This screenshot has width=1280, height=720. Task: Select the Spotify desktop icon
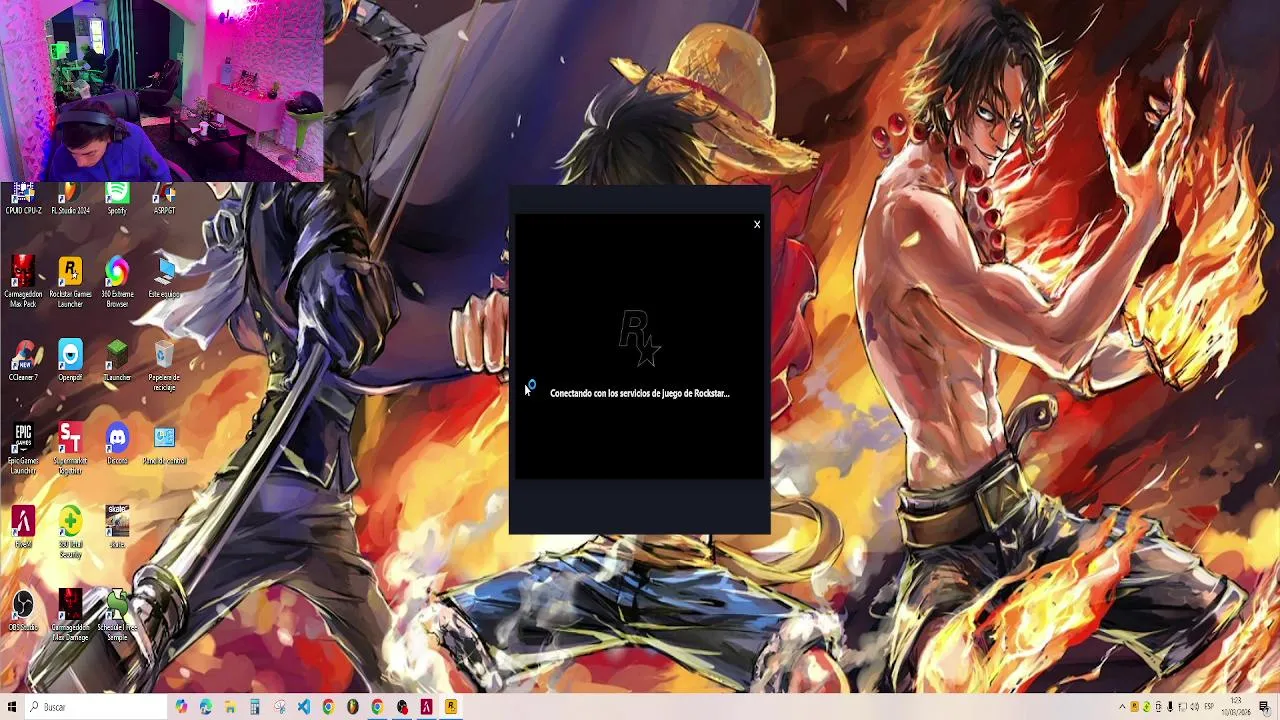(117, 199)
